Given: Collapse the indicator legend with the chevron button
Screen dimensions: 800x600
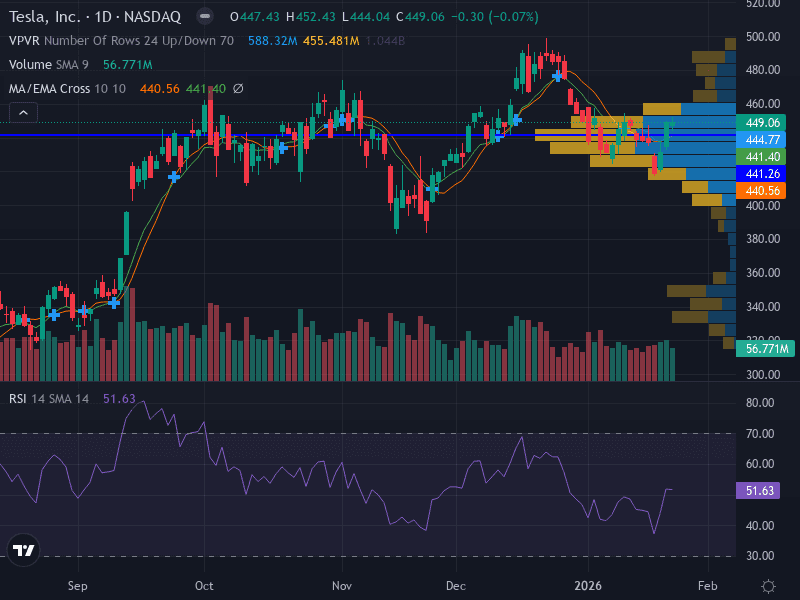Looking at the screenshot, I should pyautogui.click(x=23, y=113).
